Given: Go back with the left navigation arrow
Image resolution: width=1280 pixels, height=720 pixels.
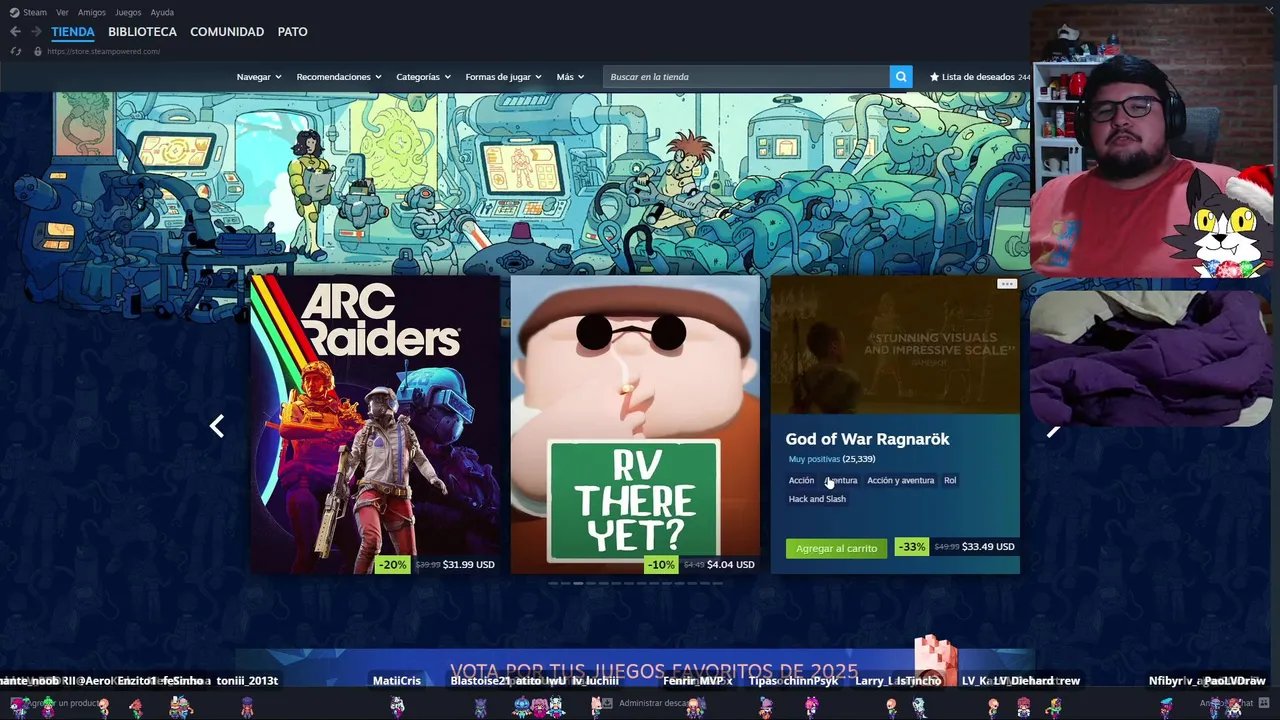Looking at the screenshot, I should point(15,32).
